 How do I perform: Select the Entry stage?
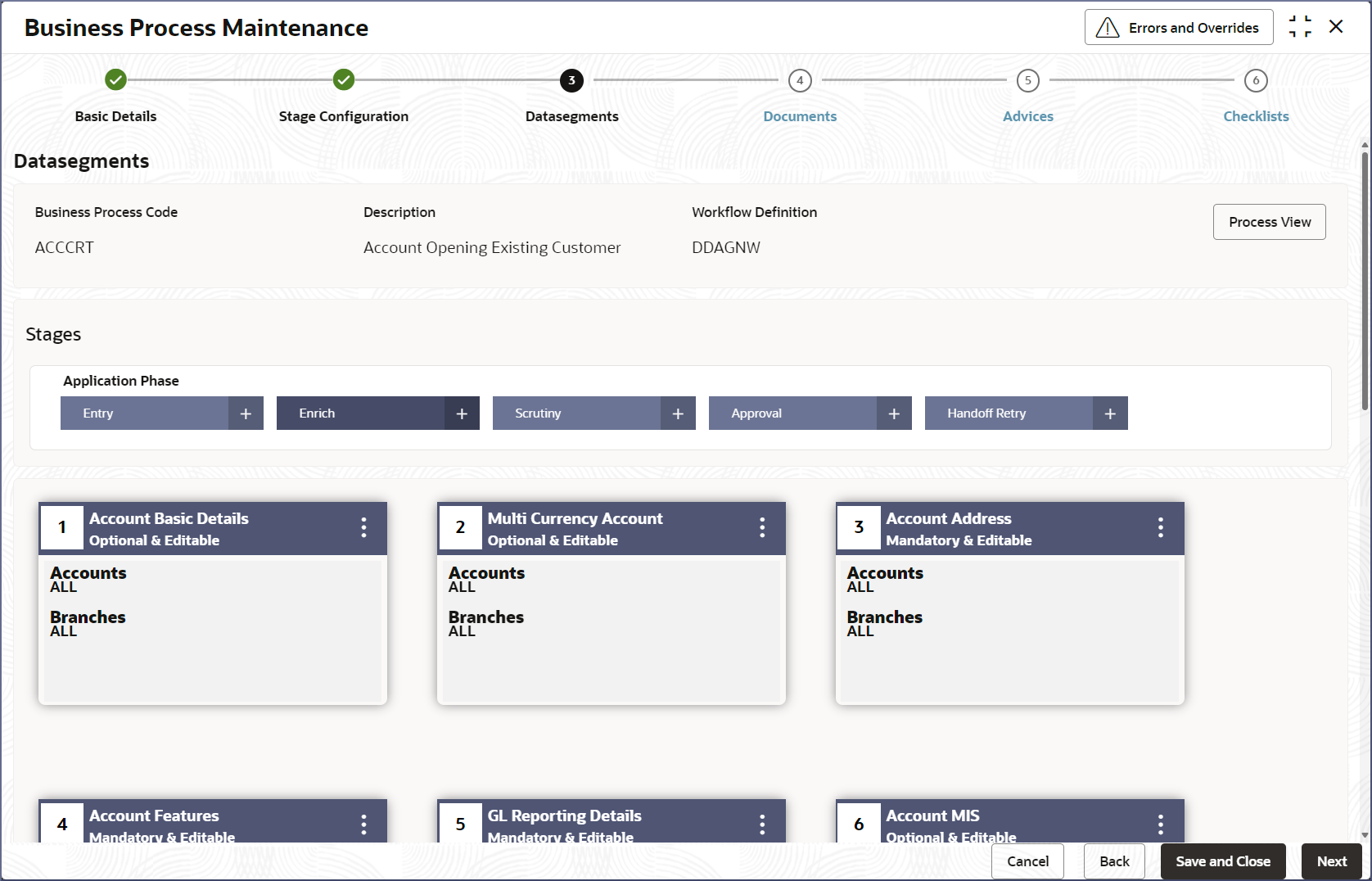144,413
